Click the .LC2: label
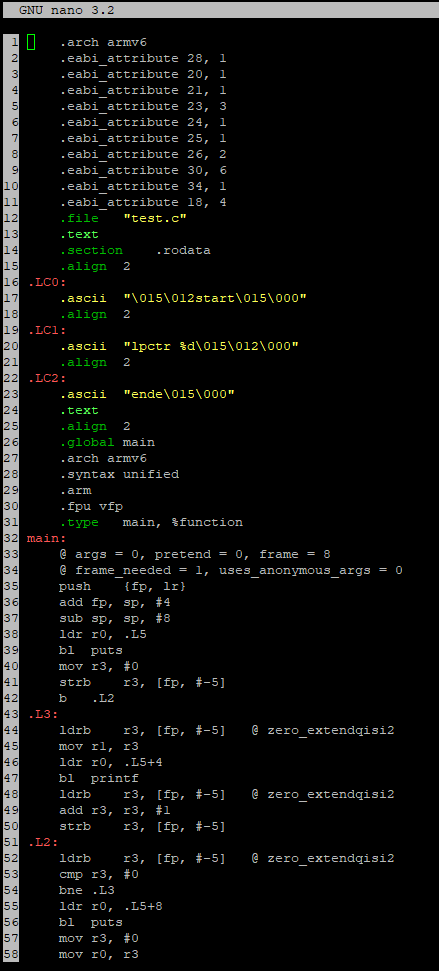 click(48, 378)
